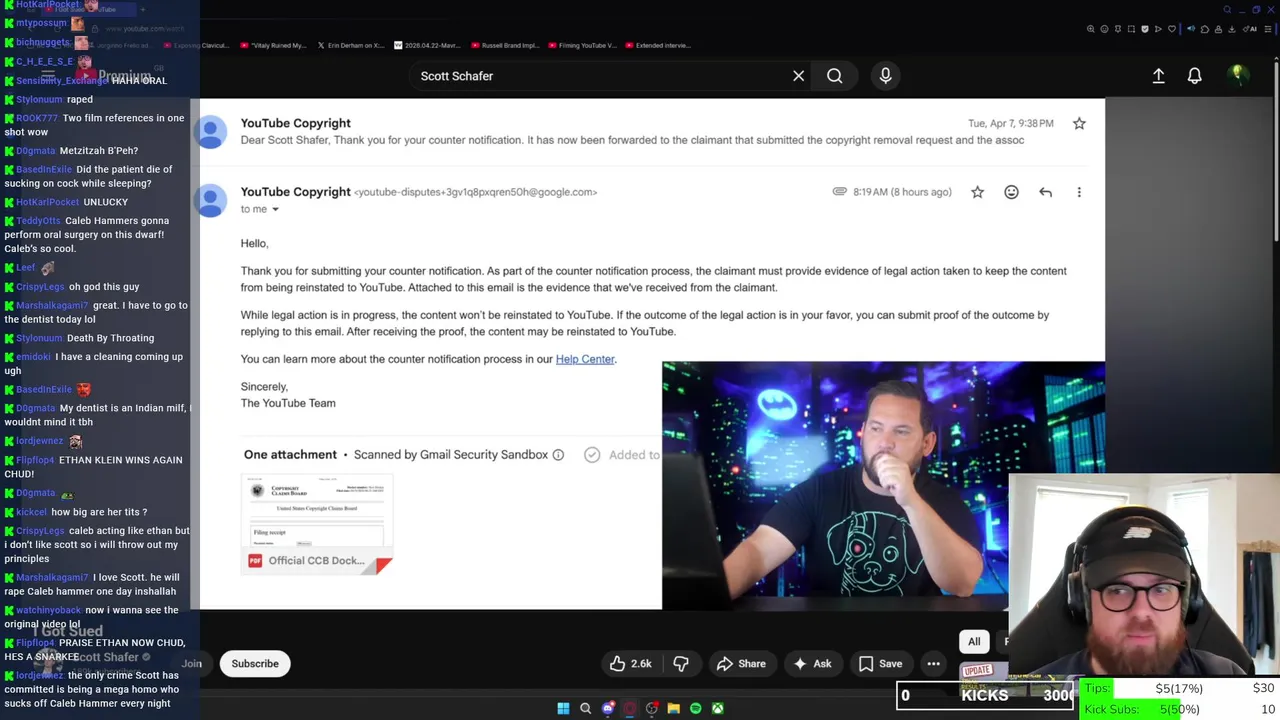Screen dimensions: 1280x720
Task: Open Windows Start menu
Action: click(563, 709)
